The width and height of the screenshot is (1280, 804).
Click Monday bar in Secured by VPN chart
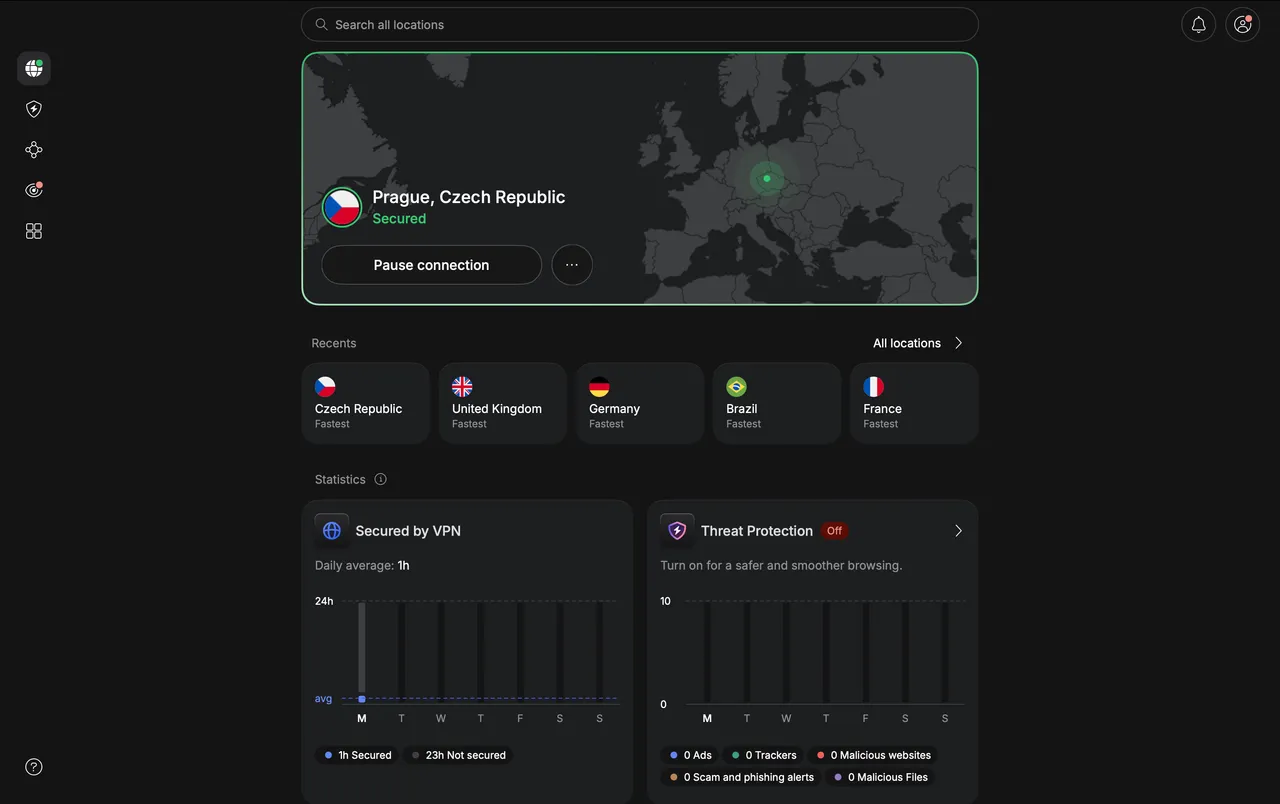tap(362, 652)
